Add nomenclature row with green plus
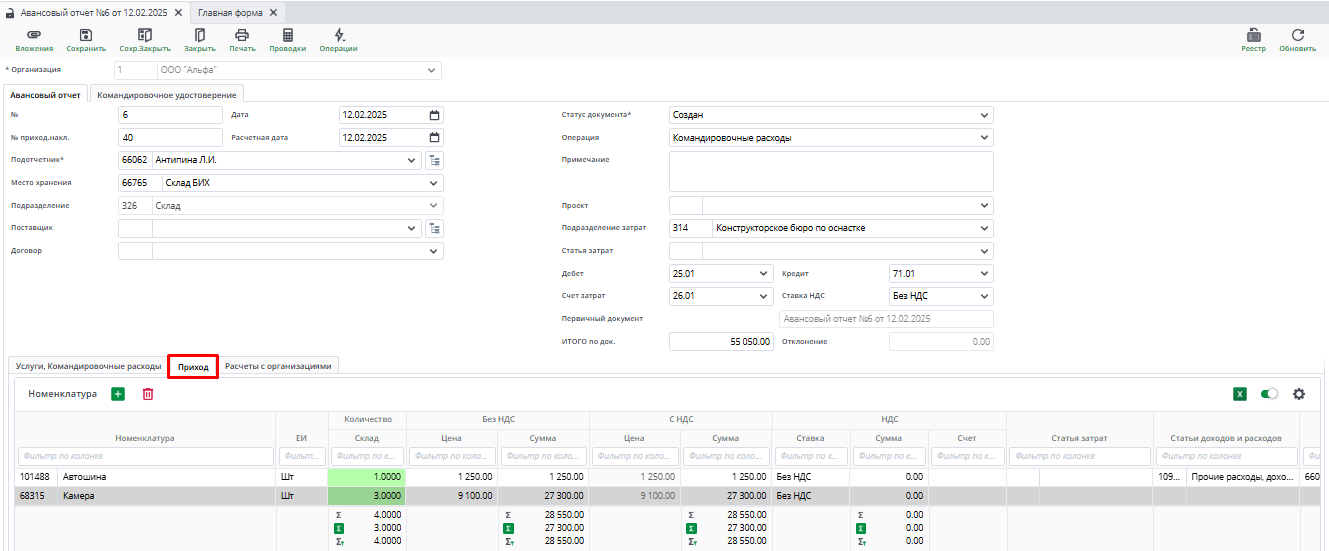This screenshot has width=1329, height=551. (118, 394)
